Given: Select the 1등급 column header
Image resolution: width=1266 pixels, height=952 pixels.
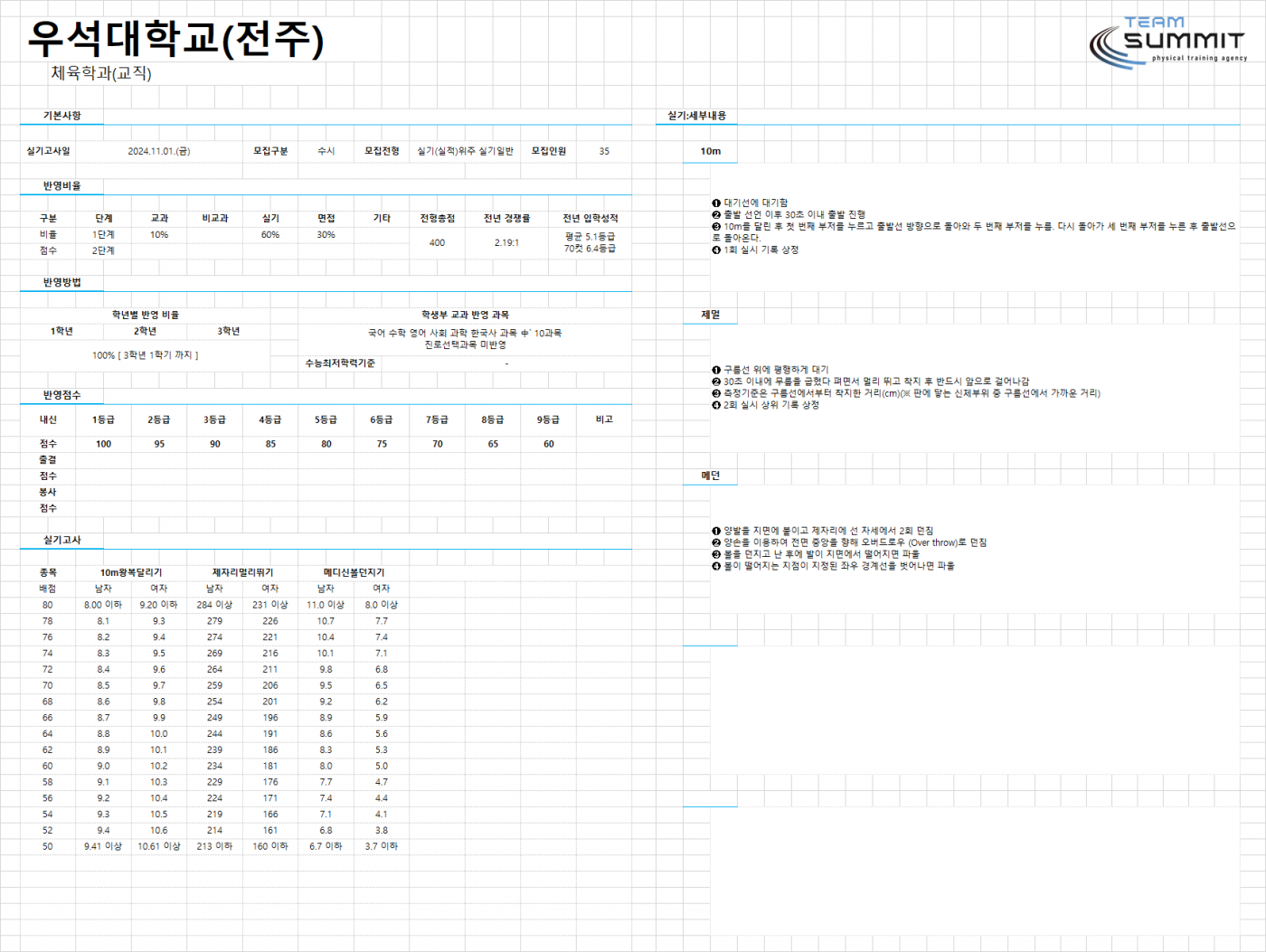Looking at the screenshot, I should [104, 420].
